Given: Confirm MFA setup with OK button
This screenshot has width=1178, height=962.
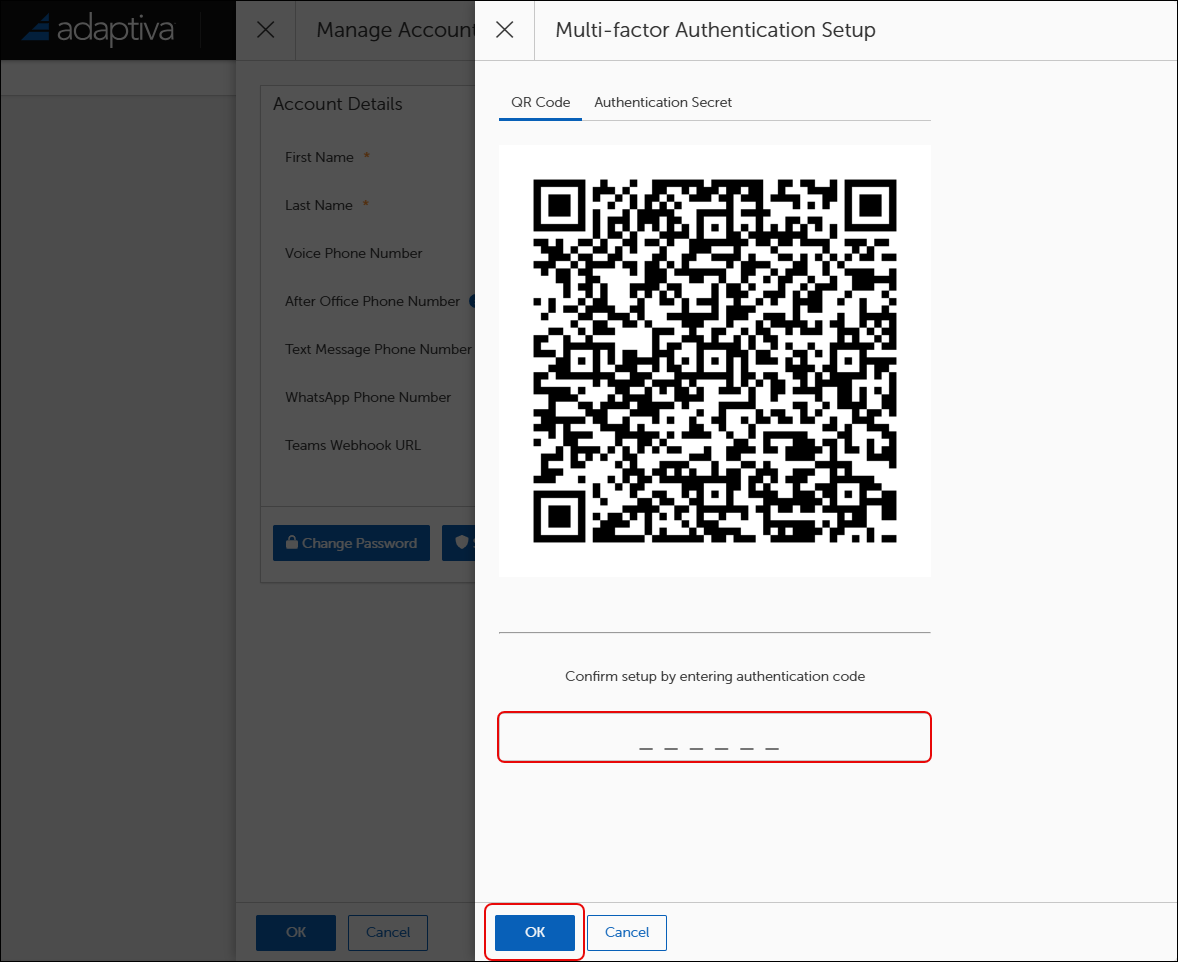Looking at the screenshot, I should (534, 932).
